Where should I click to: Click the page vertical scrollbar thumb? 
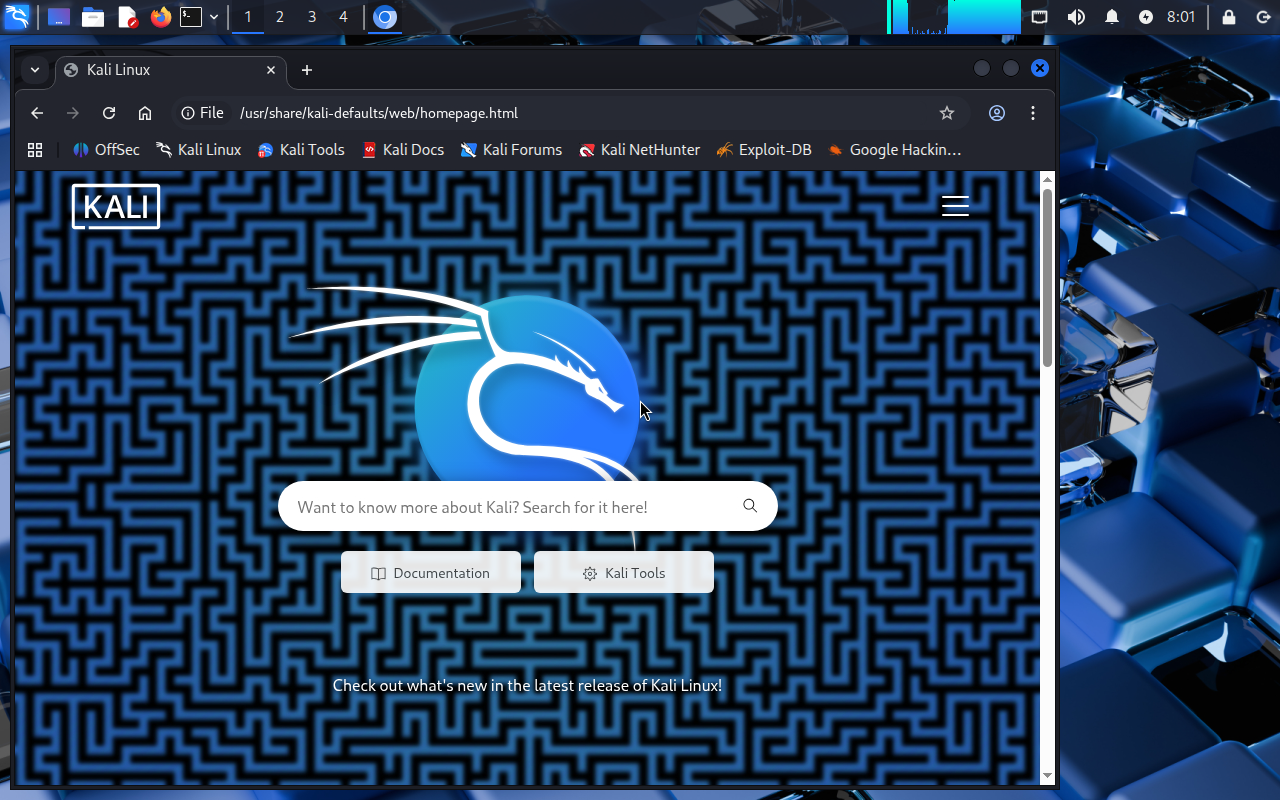(1047, 275)
